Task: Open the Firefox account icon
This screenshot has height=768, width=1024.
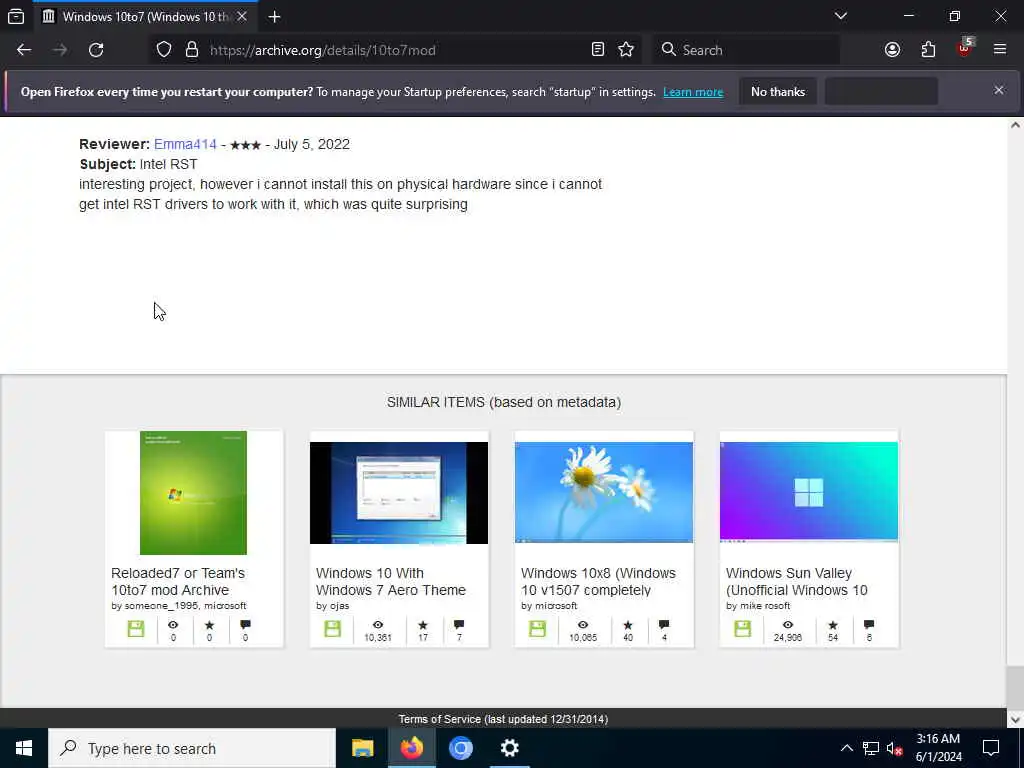Action: 892,50
